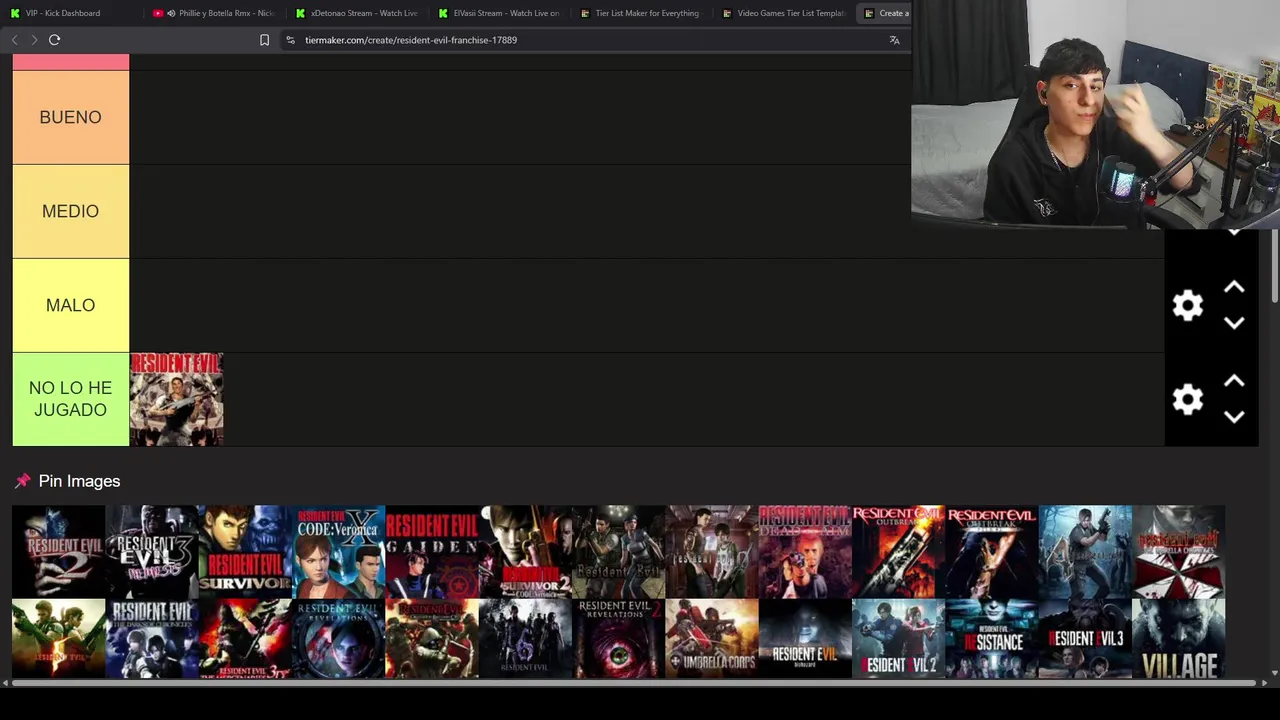Select Resident Evil 2 remake thumbnail
This screenshot has height=720, width=1280.
pos(899,639)
